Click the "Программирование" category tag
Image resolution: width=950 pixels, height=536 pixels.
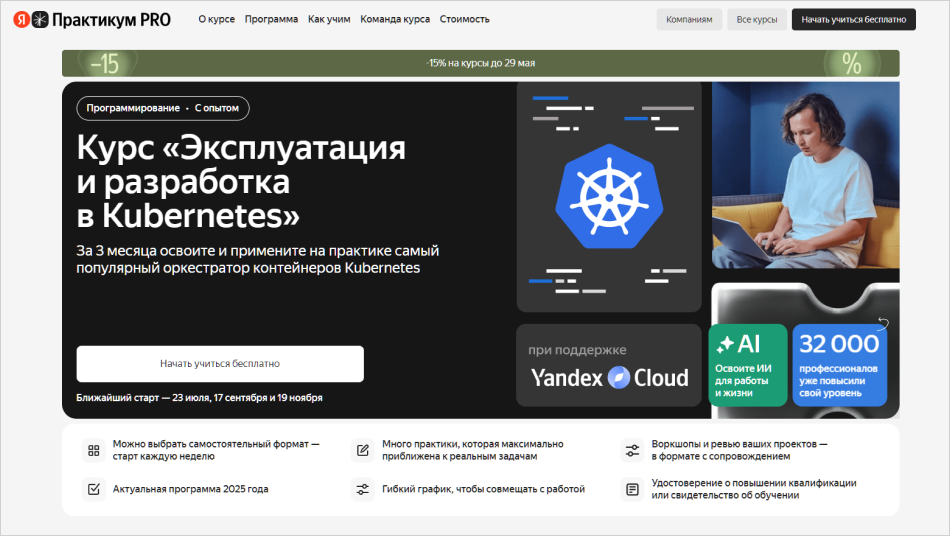[133, 108]
